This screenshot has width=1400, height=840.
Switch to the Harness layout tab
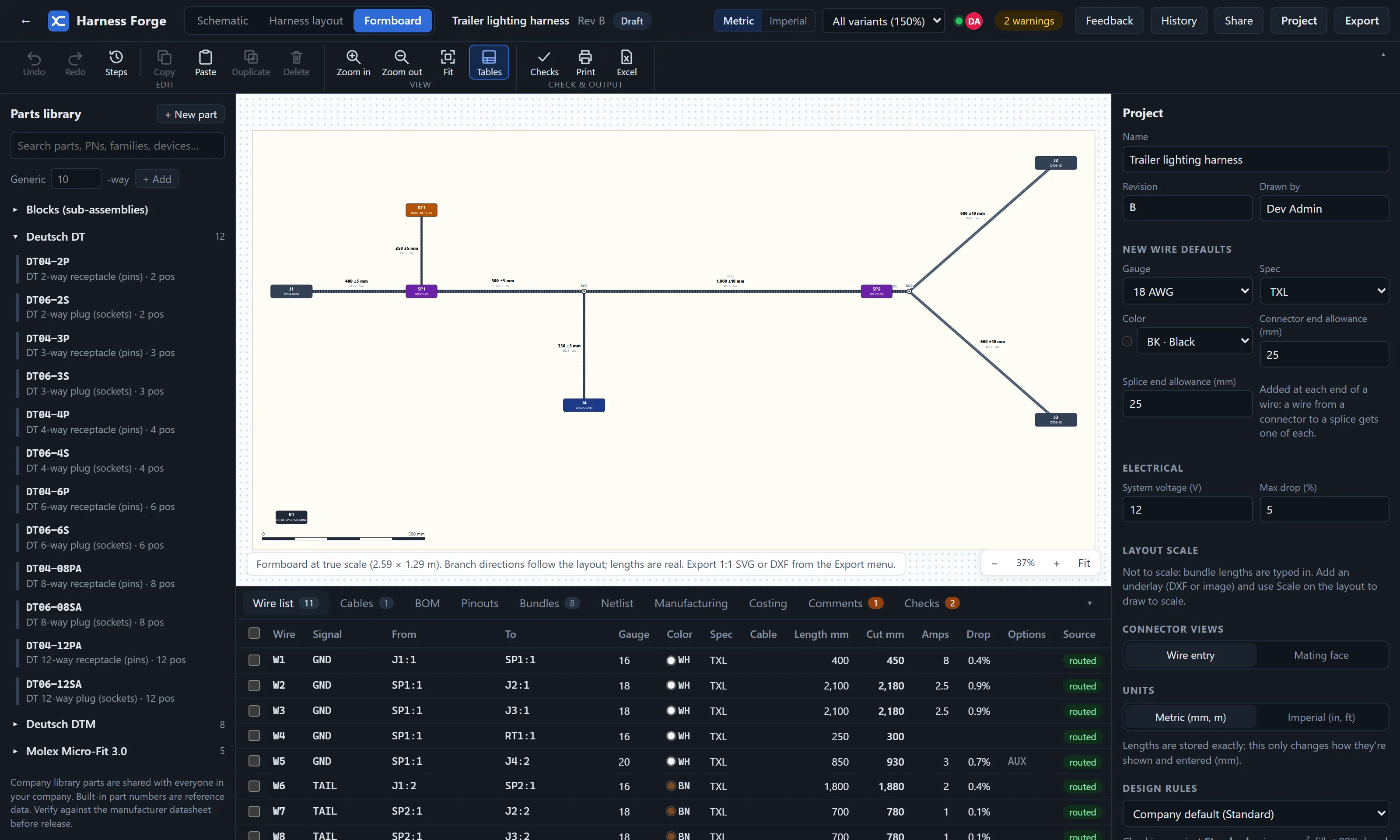click(x=306, y=21)
